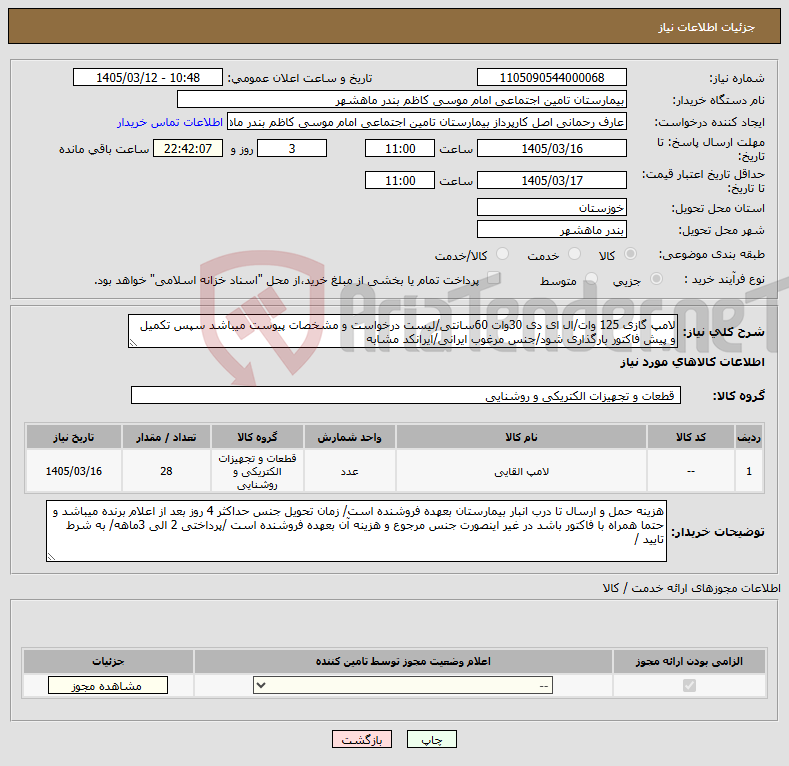Click the general description text area
Viewport: 789px width, 766px height.
403,331
